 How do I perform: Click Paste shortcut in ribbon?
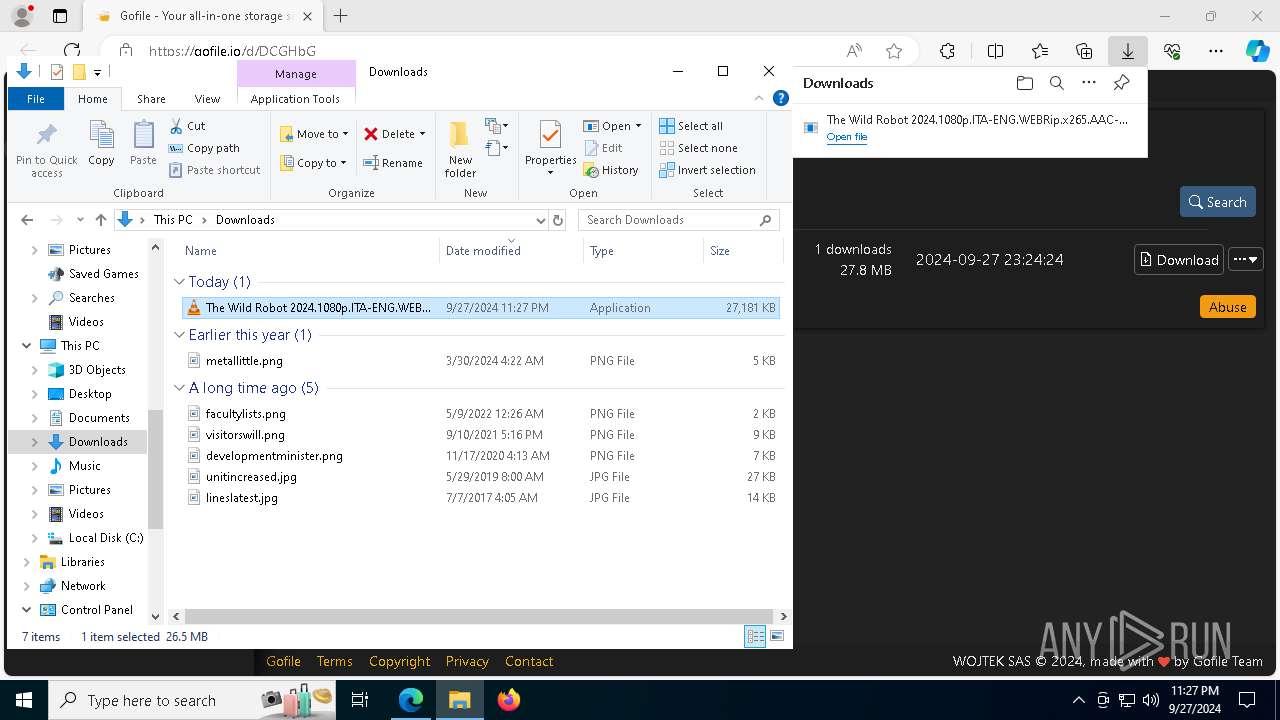click(x=214, y=170)
